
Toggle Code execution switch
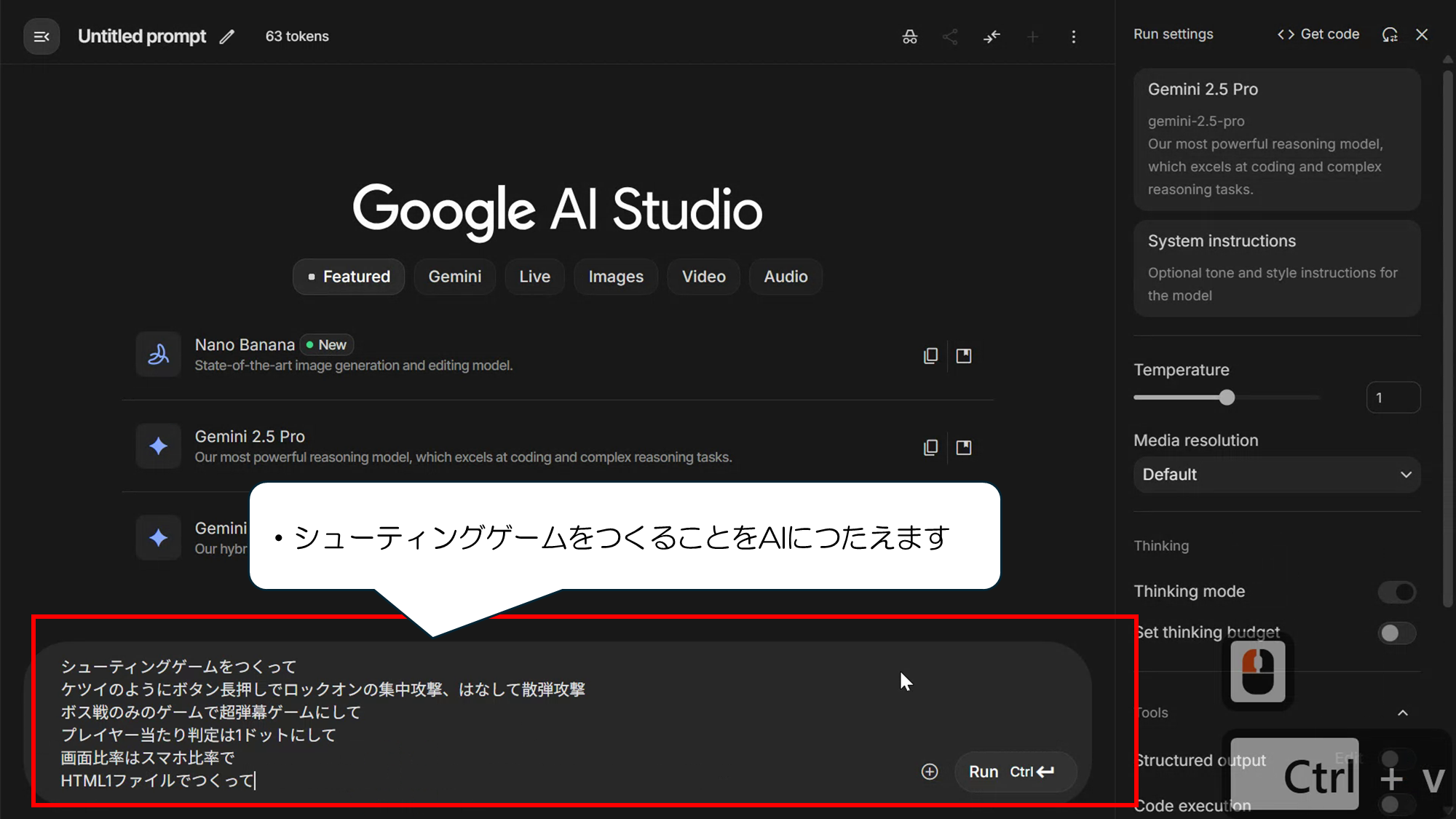(x=1396, y=804)
